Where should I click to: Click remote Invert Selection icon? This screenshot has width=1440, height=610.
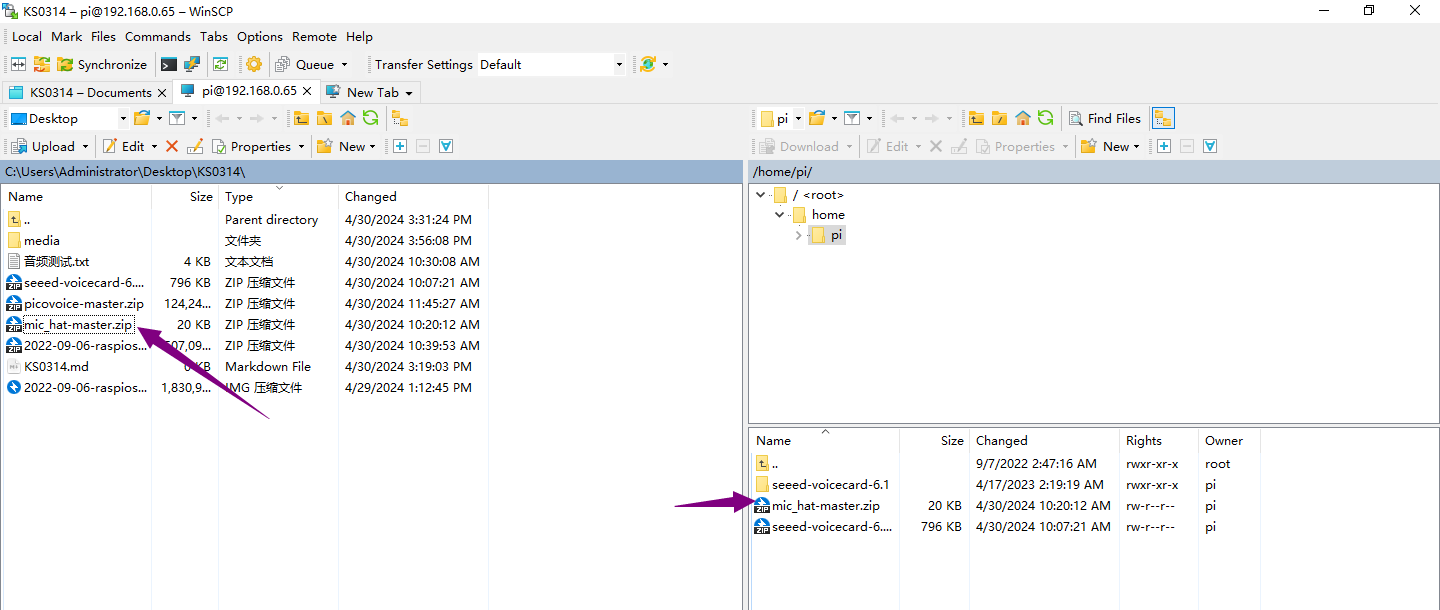1210,146
